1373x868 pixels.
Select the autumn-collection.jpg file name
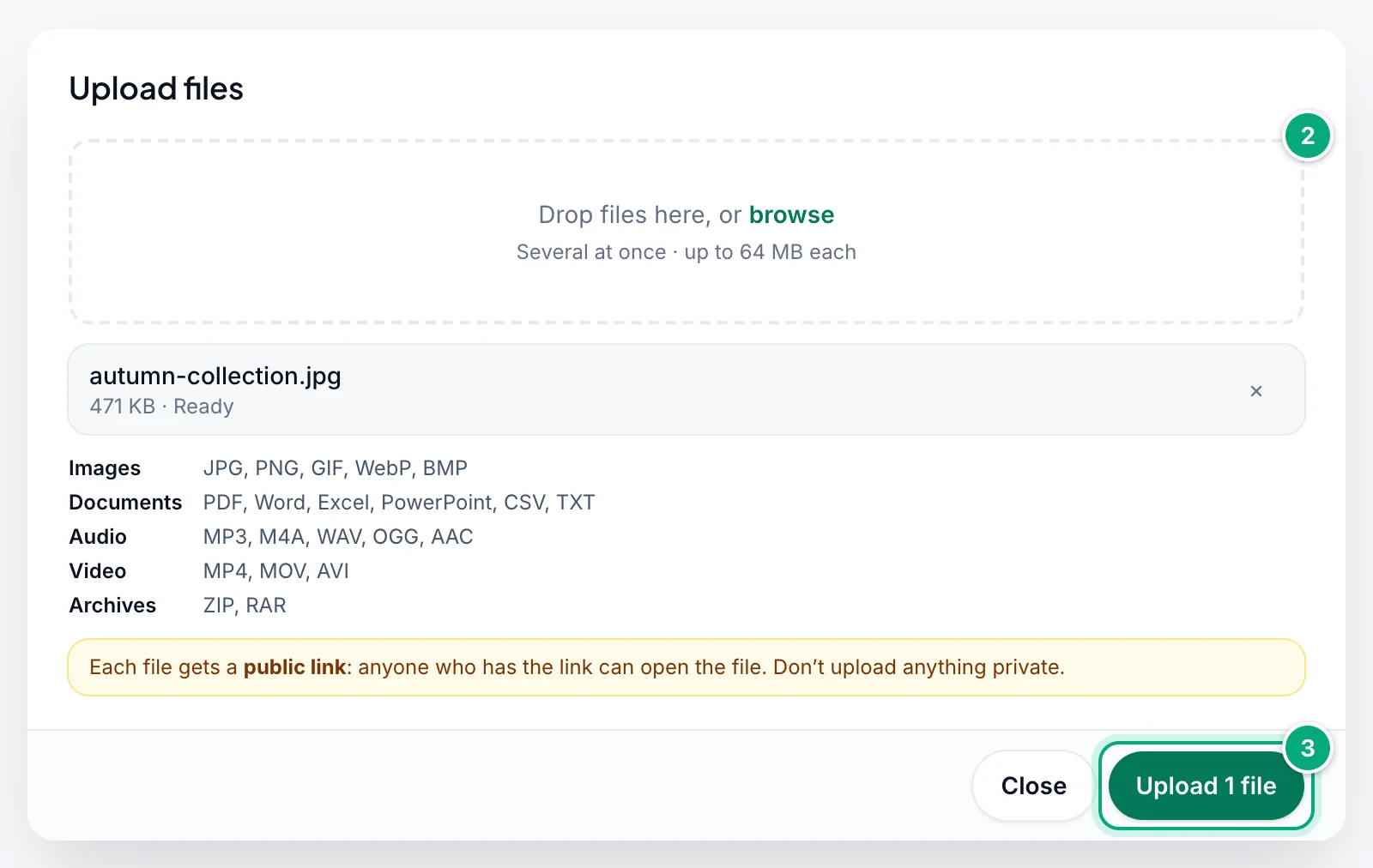tap(215, 376)
